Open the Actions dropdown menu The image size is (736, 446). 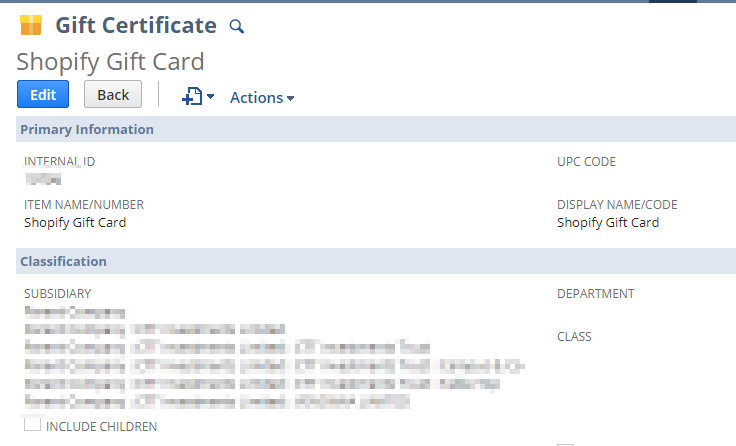[262, 97]
